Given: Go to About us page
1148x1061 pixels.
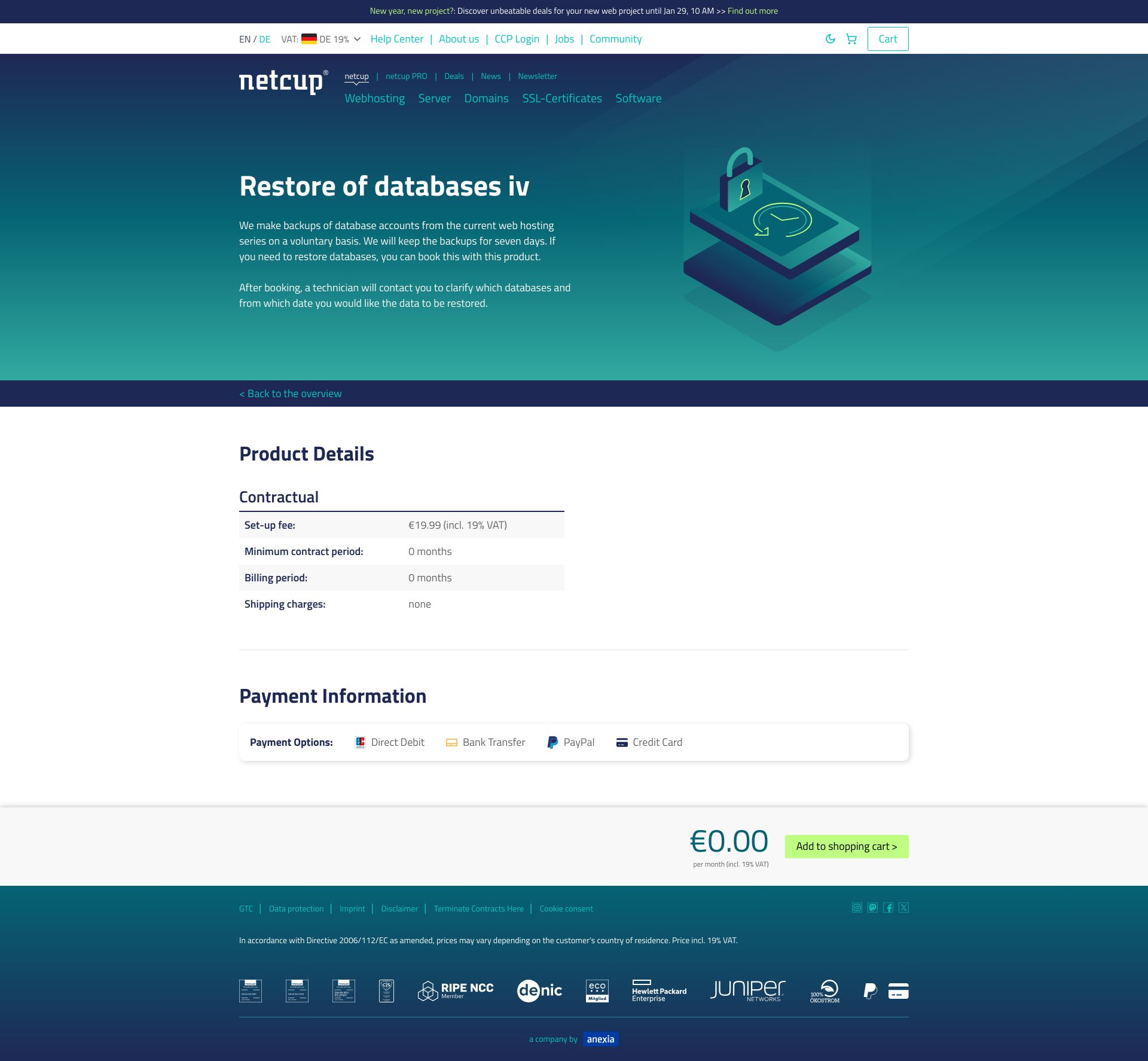Looking at the screenshot, I should [459, 39].
